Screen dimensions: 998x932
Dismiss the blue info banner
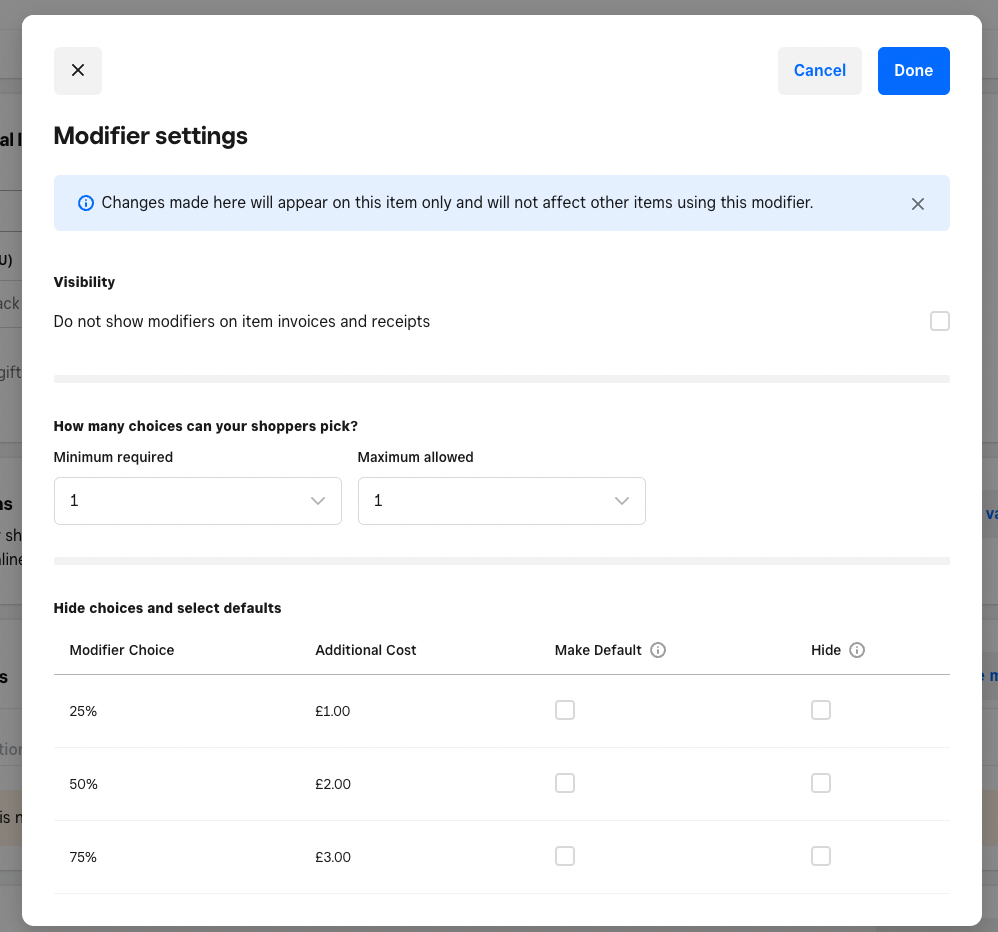pos(917,204)
